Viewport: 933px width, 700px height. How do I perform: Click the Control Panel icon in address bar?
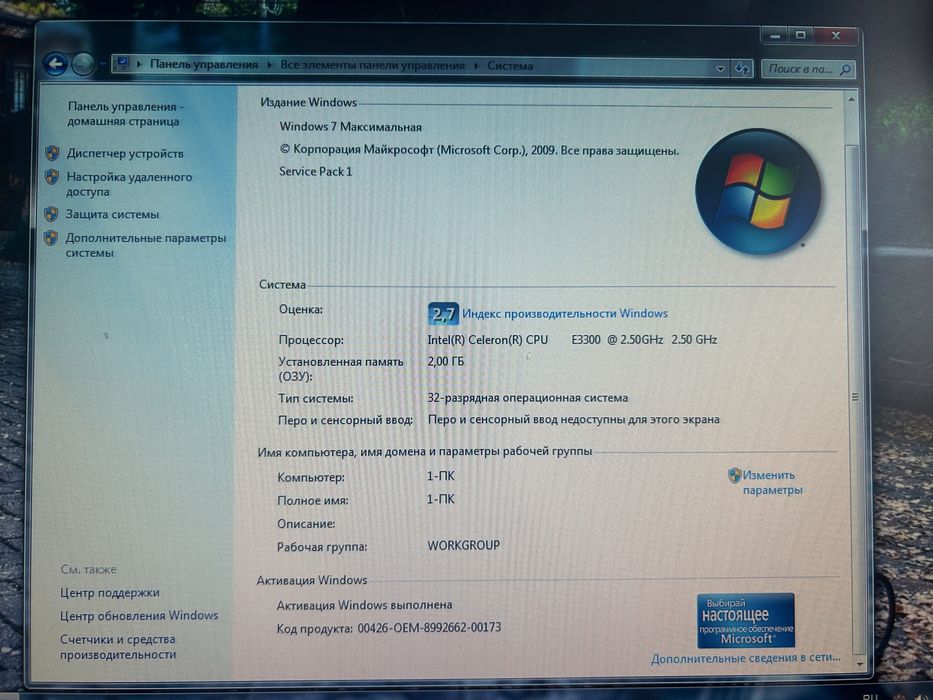tap(123, 63)
